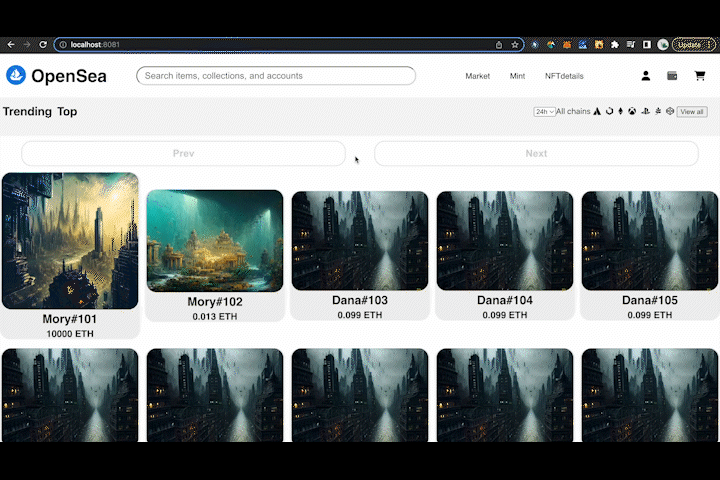The image size is (720, 480).
Task: Open the Dana#104 NFT image
Action: tap(505, 241)
